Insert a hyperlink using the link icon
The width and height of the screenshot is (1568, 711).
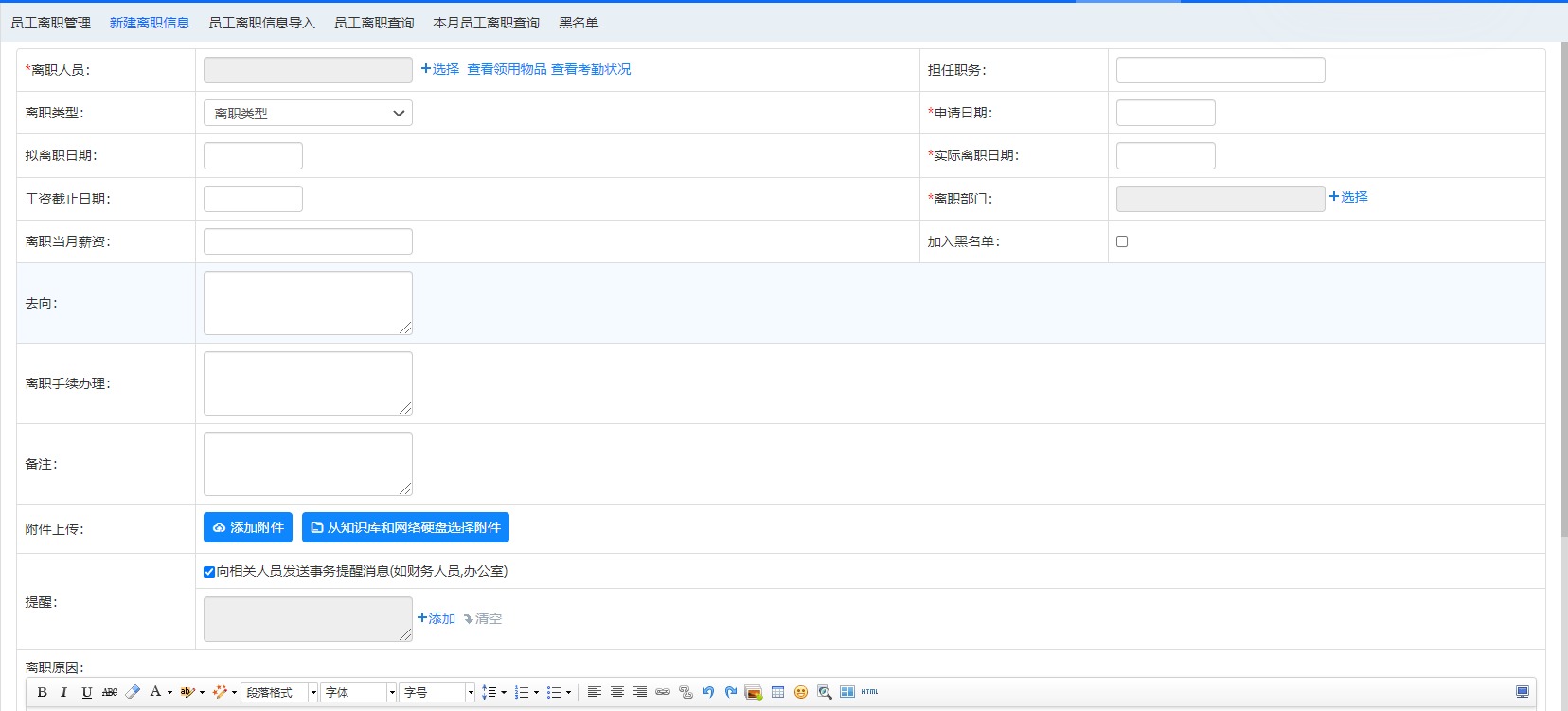tap(663, 692)
